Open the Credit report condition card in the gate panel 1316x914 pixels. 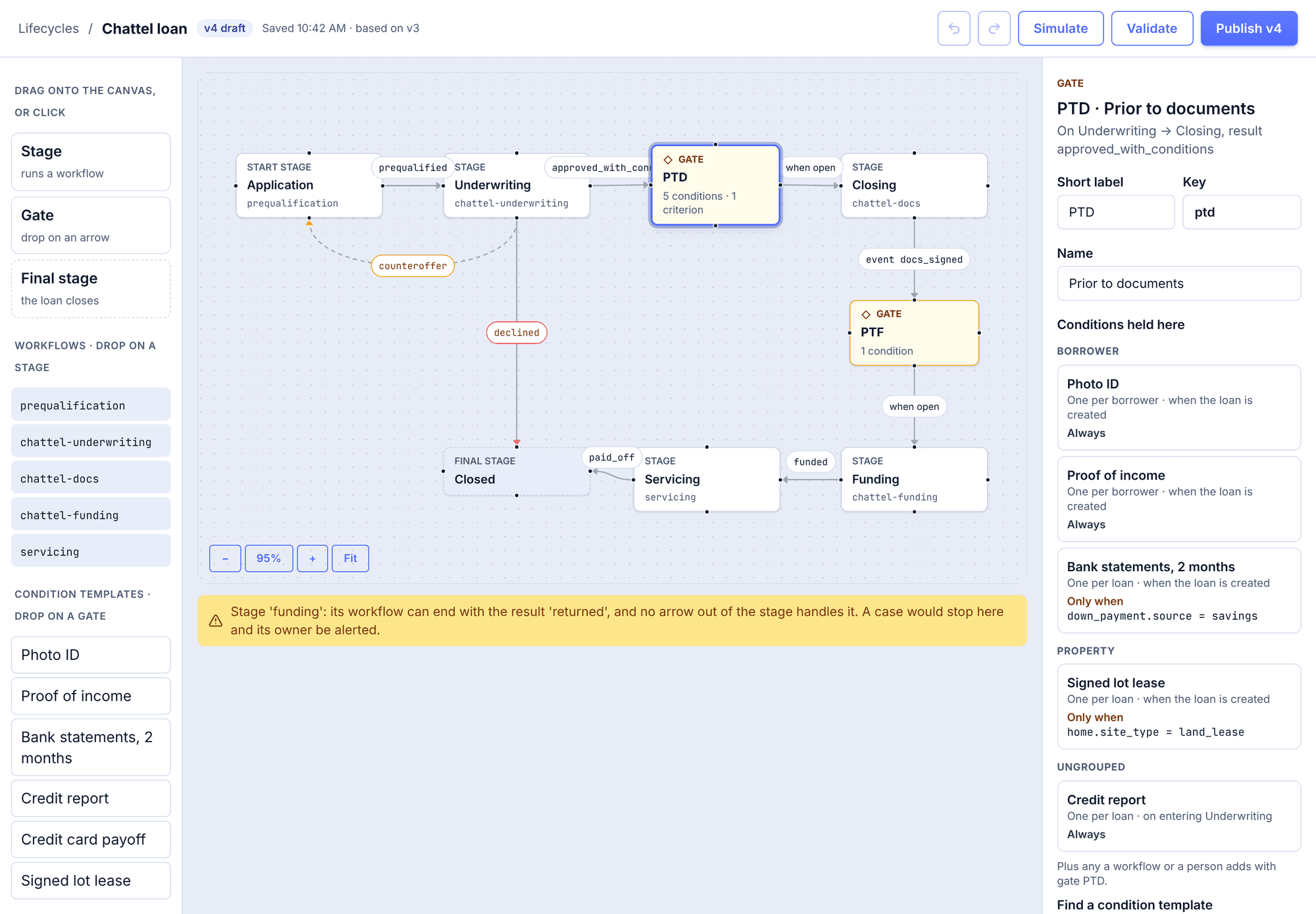[1178, 816]
